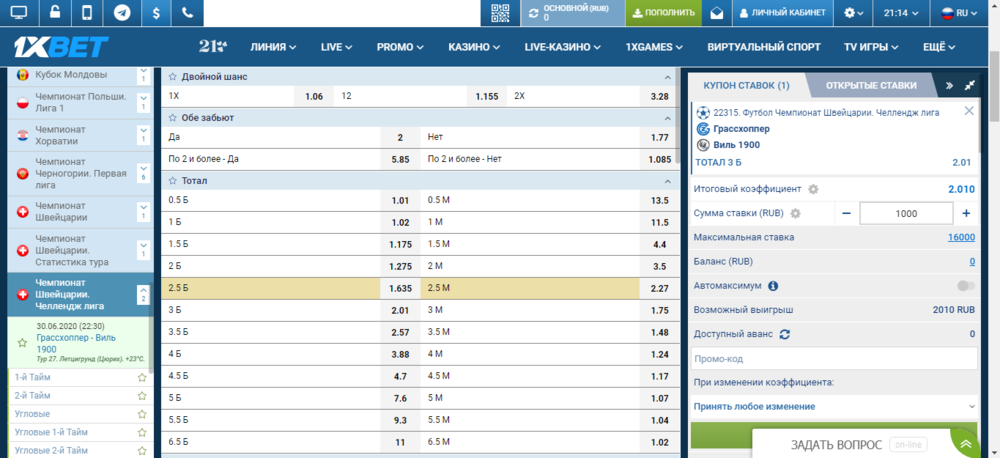This screenshot has height=458, width=1000.
Task: Click the double arrow next to Открытые ставки
Action: click(949, 85)
